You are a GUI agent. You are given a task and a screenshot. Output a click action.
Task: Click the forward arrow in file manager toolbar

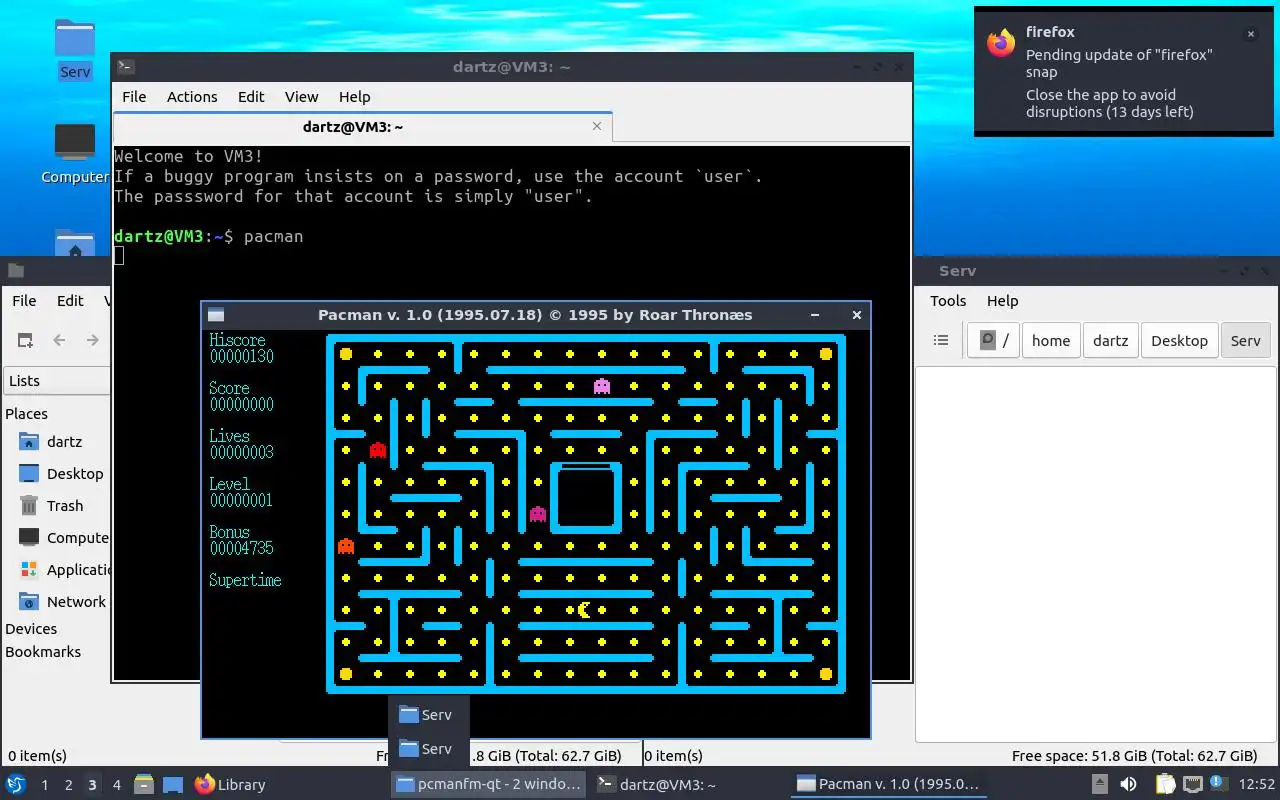point(92,340)
